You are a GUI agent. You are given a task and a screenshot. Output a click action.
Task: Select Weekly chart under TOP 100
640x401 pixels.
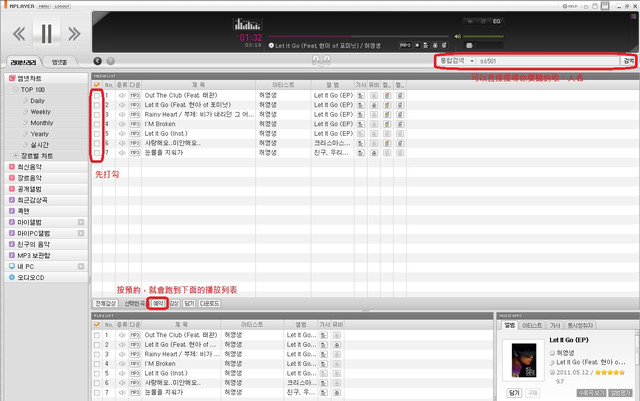click(40, 112)
